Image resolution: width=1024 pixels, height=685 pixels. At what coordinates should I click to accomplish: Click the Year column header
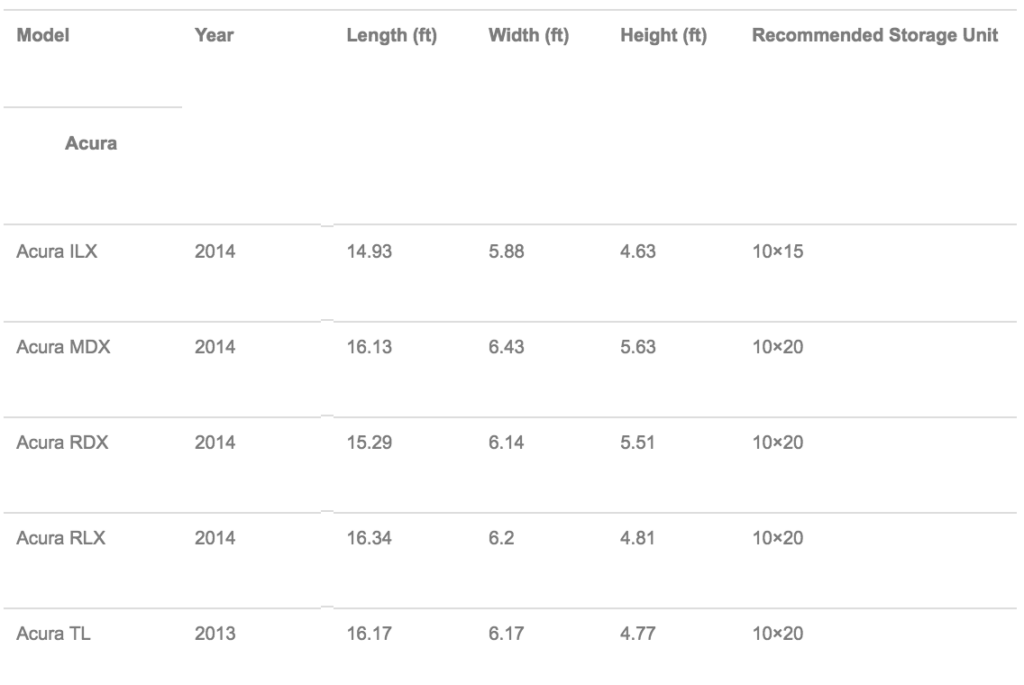214,35
